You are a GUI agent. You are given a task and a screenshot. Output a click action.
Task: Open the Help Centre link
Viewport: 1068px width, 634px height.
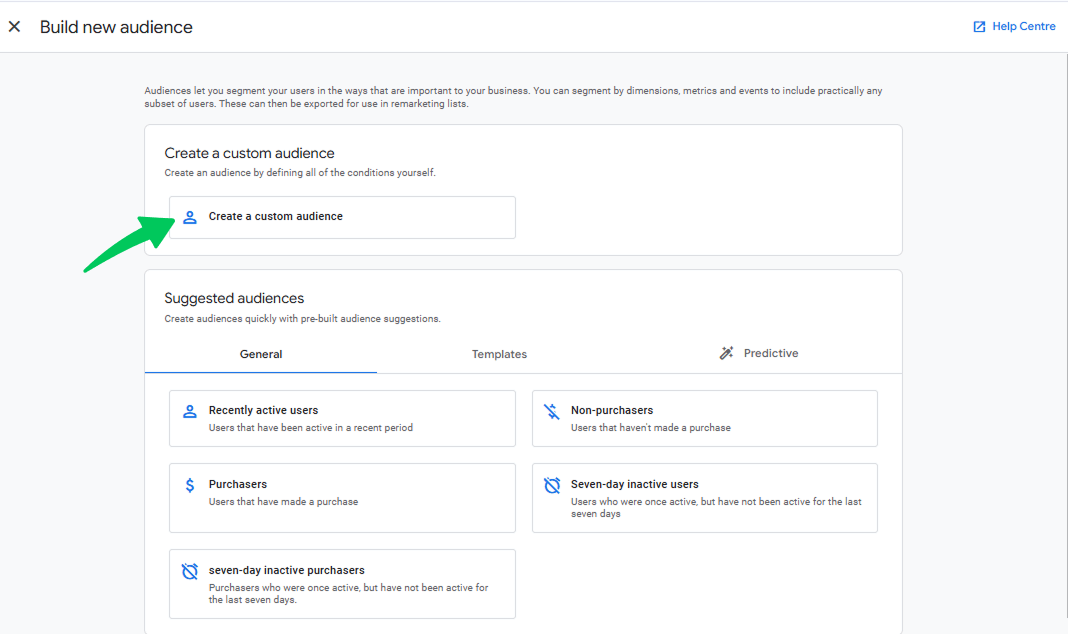(x=1014, y=27)
